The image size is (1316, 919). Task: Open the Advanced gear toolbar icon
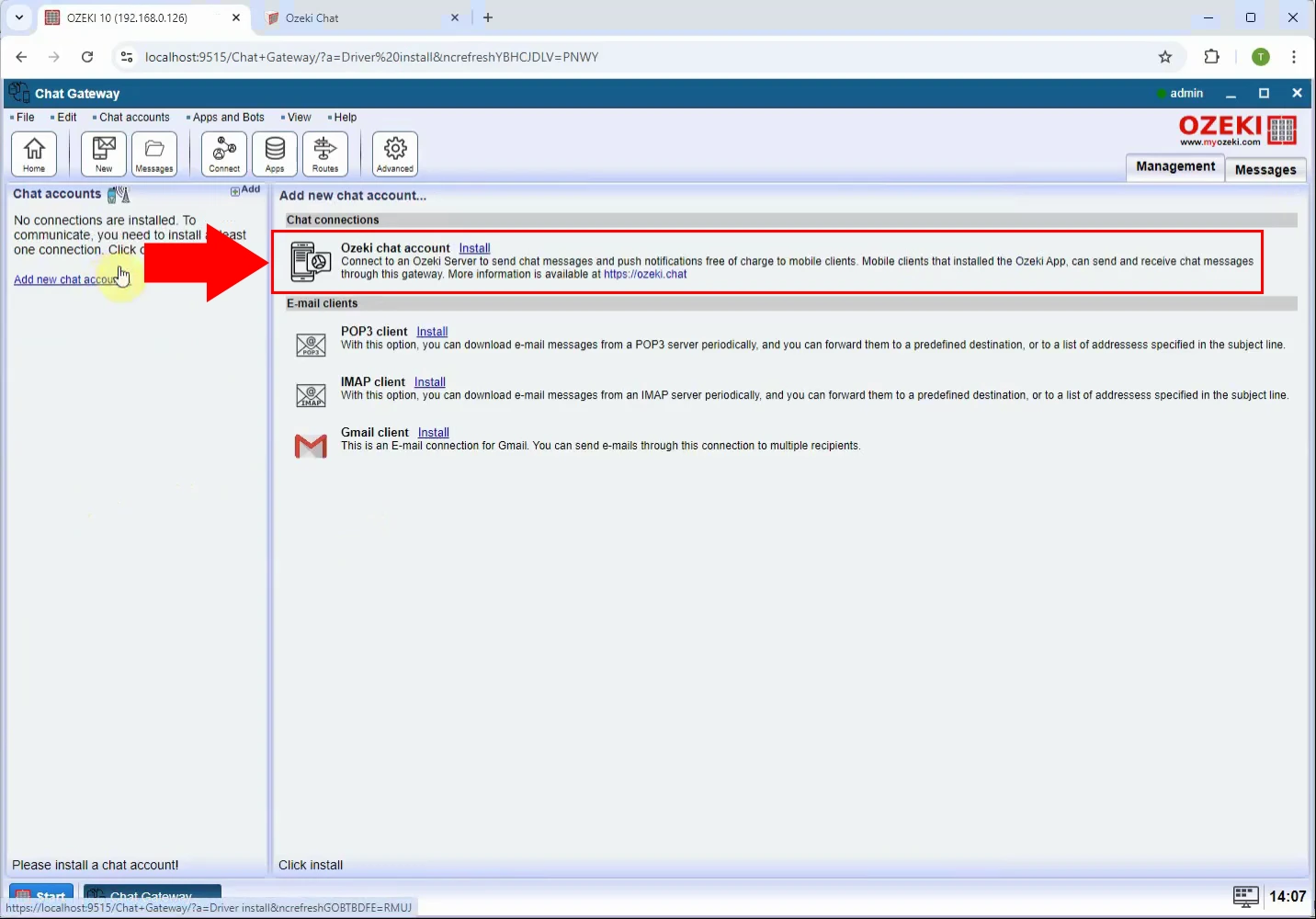click(x=395, y=153)
